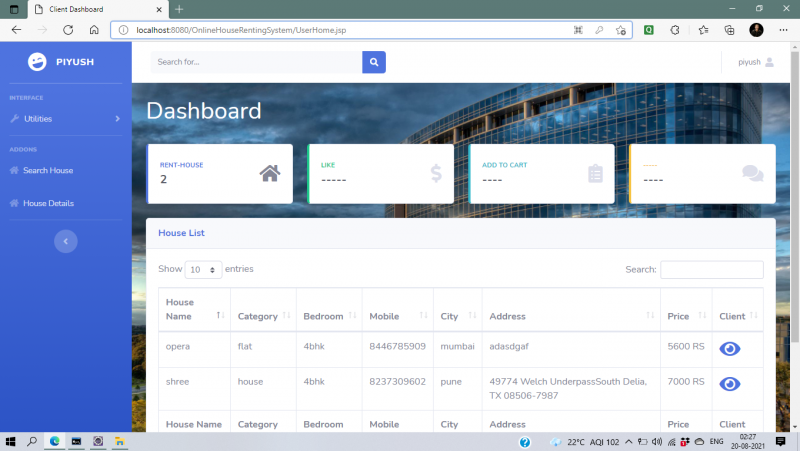Click the taskbar help question mark icon

click(x=524, y=442)
